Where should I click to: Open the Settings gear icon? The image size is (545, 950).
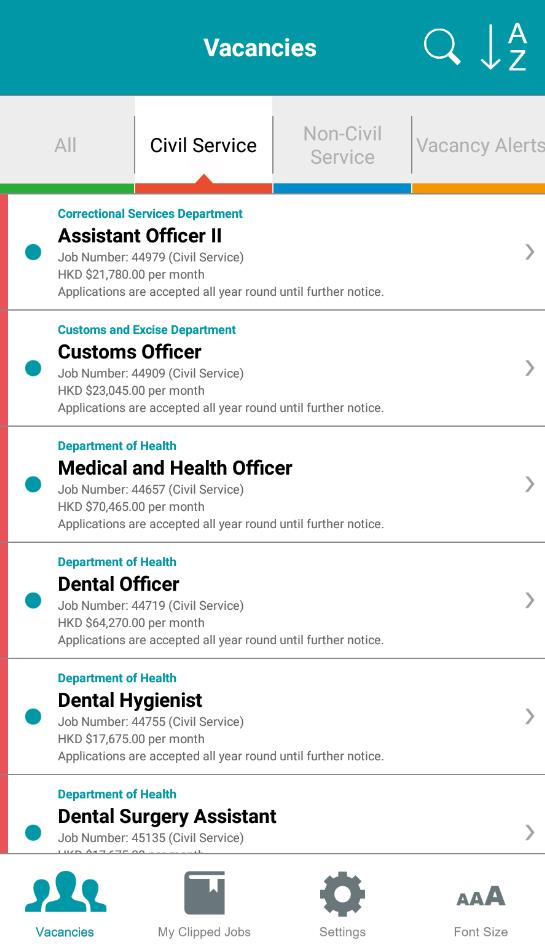(342, 894)
